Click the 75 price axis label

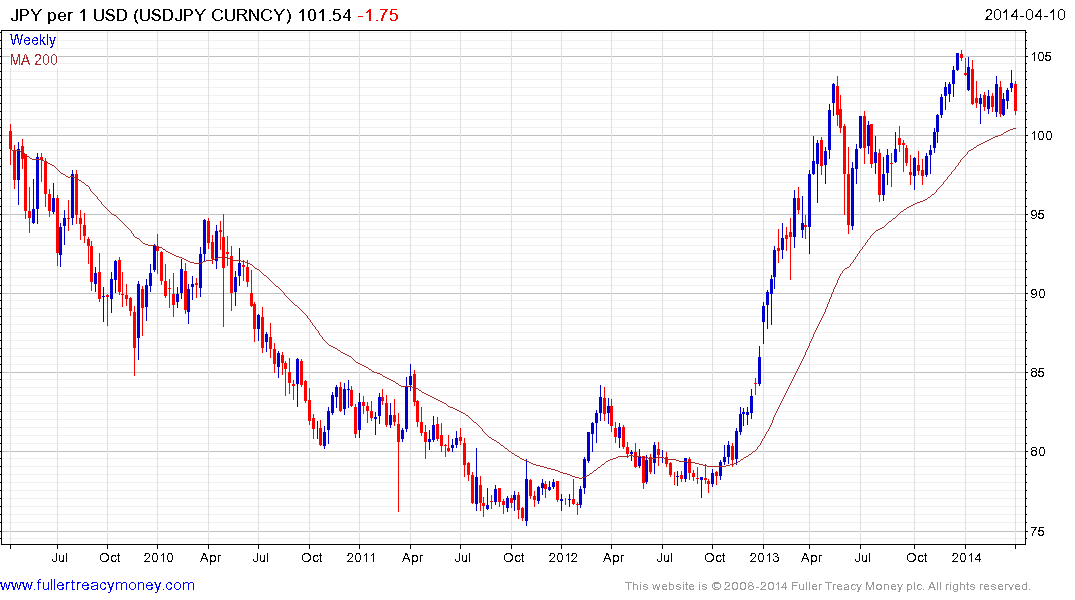(x=1038, y=531)
